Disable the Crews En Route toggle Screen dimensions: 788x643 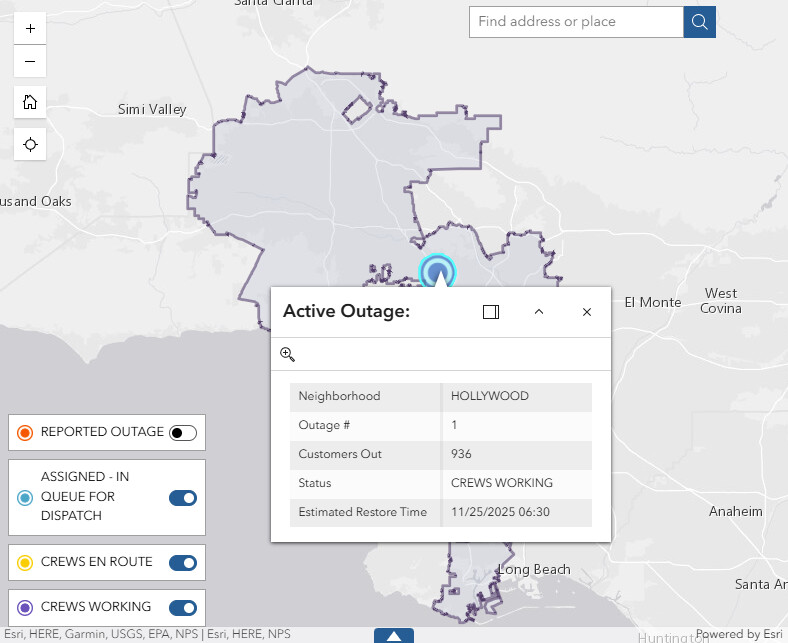coord(183,563)
